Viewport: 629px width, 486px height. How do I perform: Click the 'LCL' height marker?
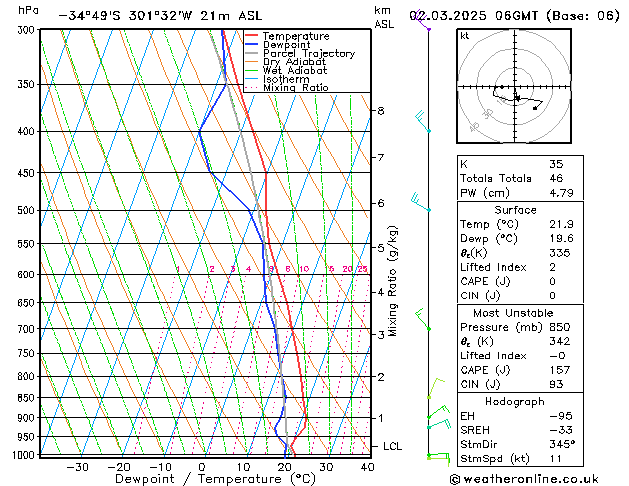tap(392, 446)
